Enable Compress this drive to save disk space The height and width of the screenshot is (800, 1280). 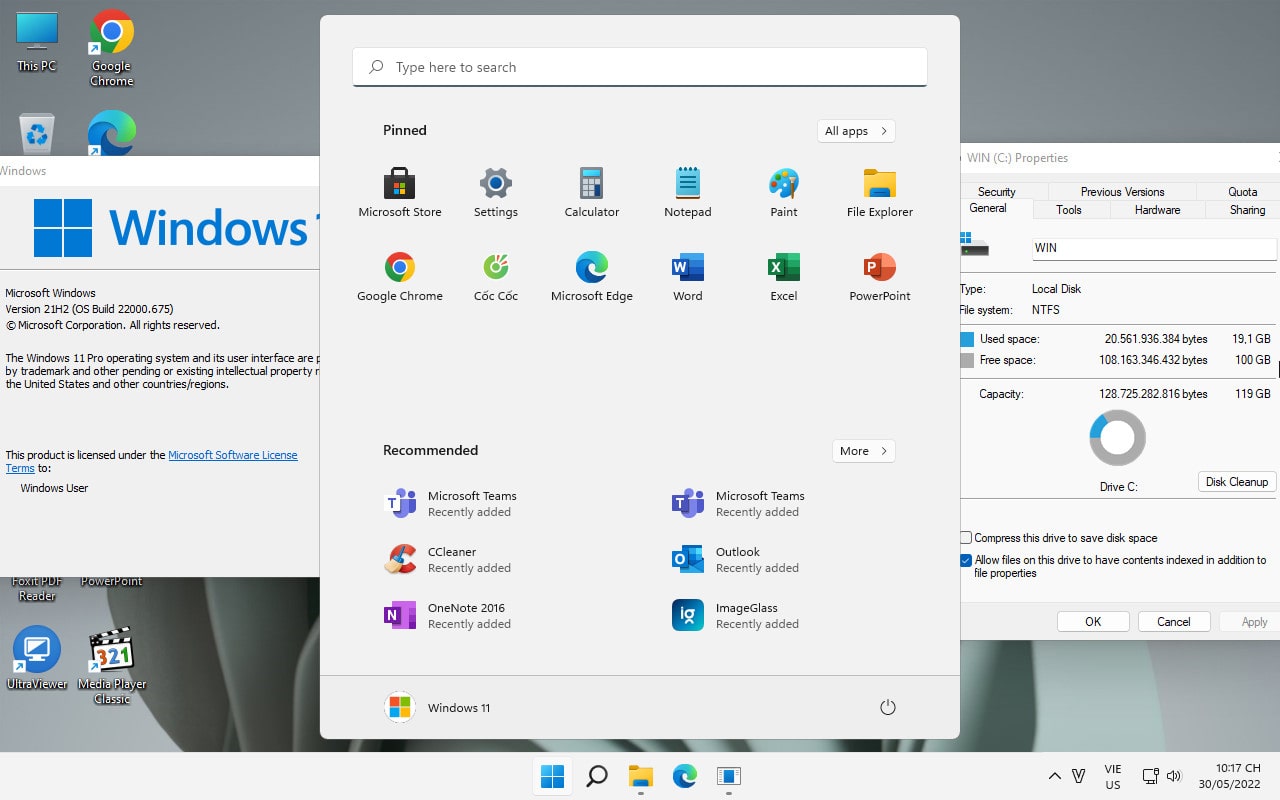pos(965,537)
